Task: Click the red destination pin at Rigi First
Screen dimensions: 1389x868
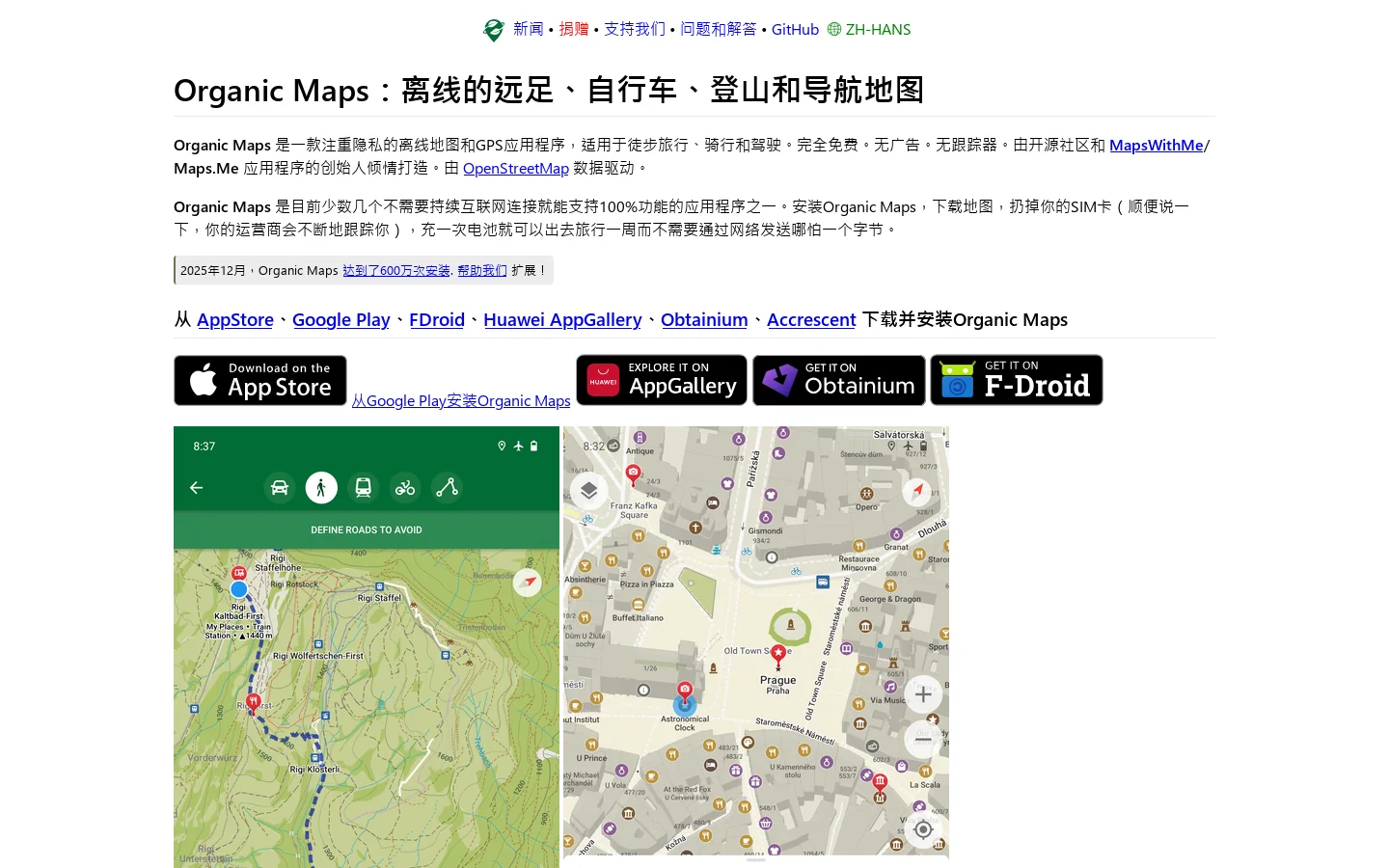Action: click(254, 702)
